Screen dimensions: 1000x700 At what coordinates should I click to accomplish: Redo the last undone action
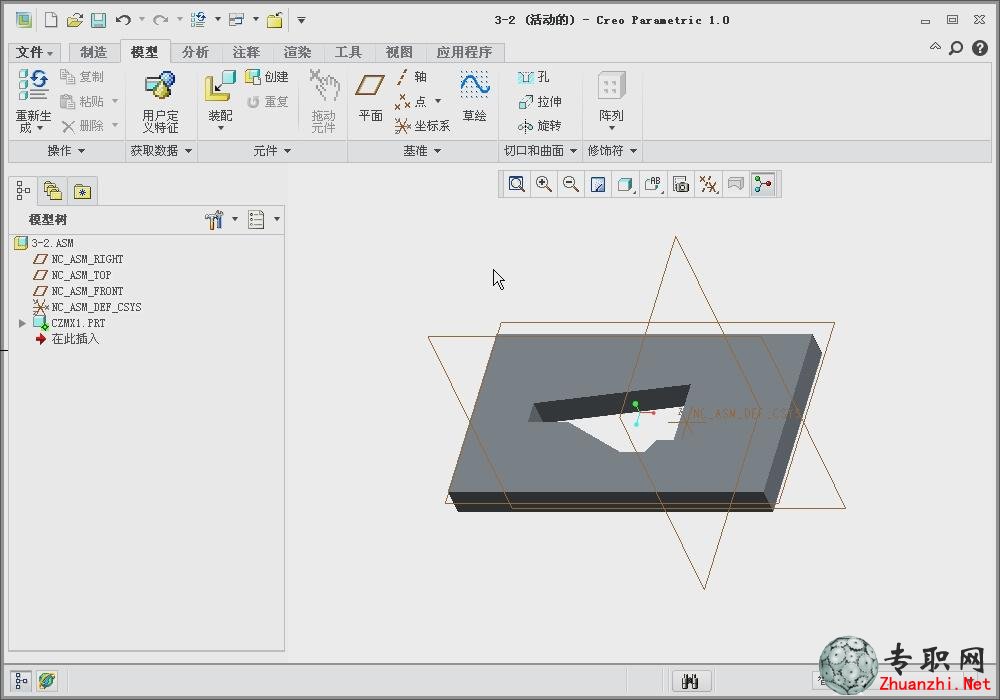click(160, 20)
